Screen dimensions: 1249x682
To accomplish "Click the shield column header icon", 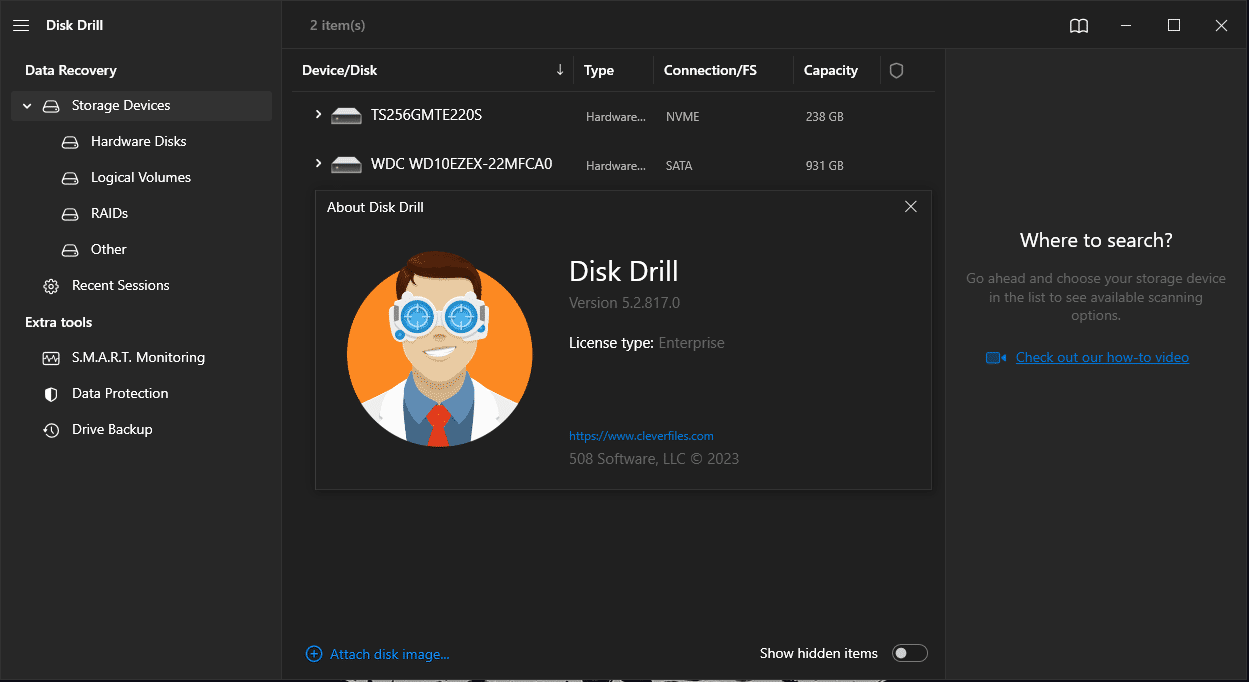I will coord(896,70).
